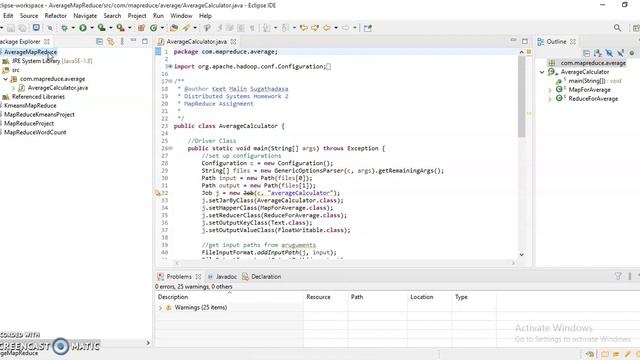The width and height of the screenshot is (640, 360).
Task: Toggle Hide Static Members in Outline
Action: click(620, 53)
